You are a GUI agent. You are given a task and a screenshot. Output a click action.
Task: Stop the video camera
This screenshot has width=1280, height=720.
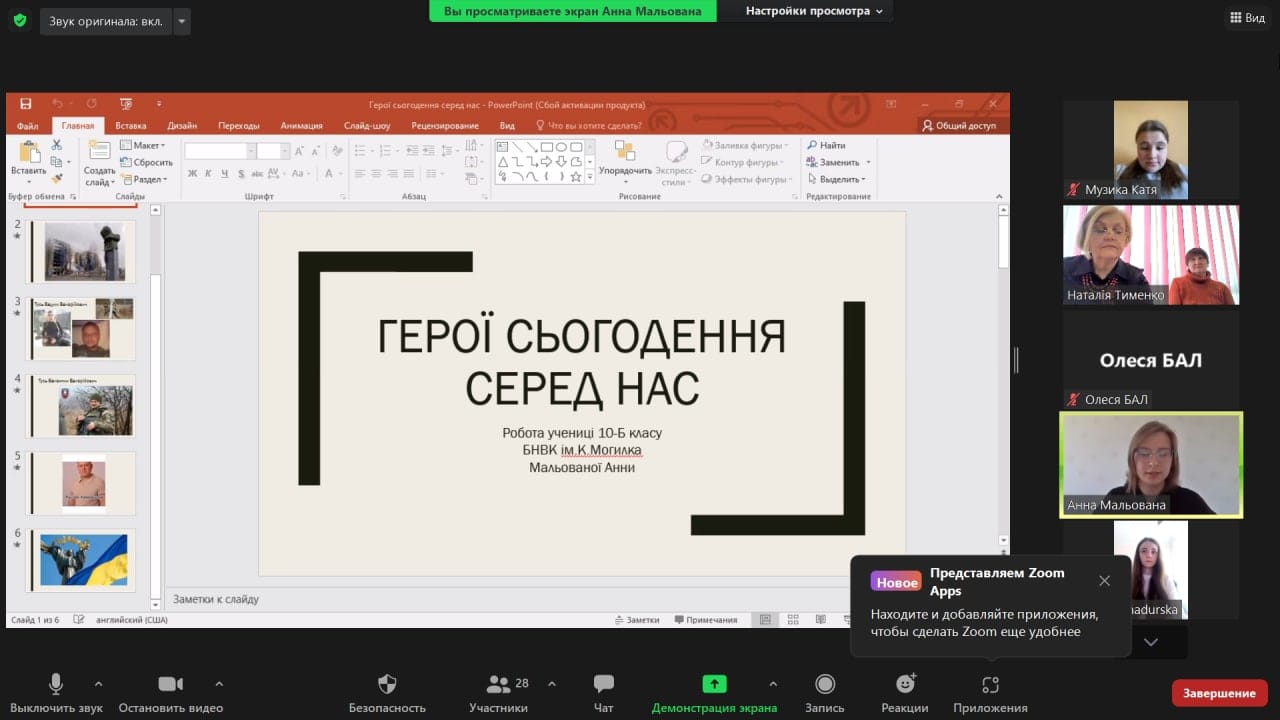[x=170, y=685]
